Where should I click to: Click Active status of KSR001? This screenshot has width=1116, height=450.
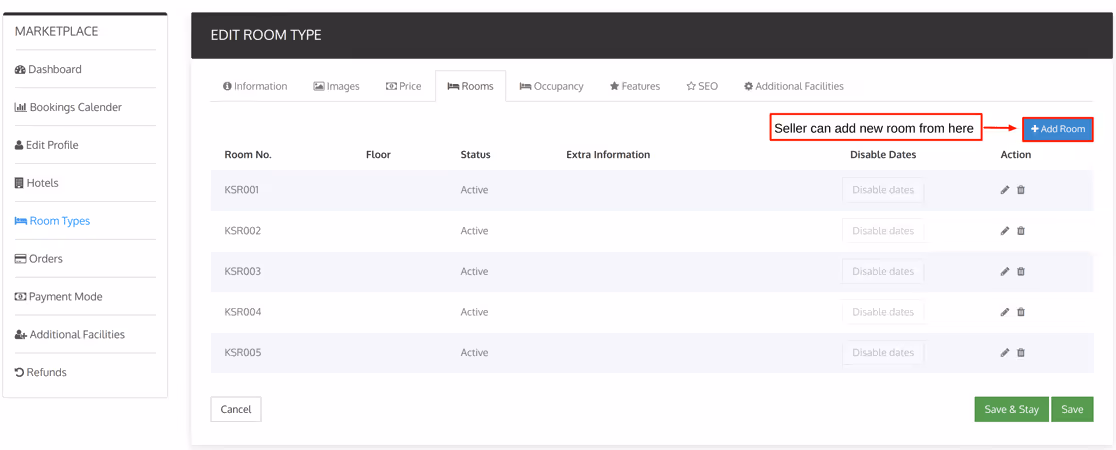(x=474, y=190)
